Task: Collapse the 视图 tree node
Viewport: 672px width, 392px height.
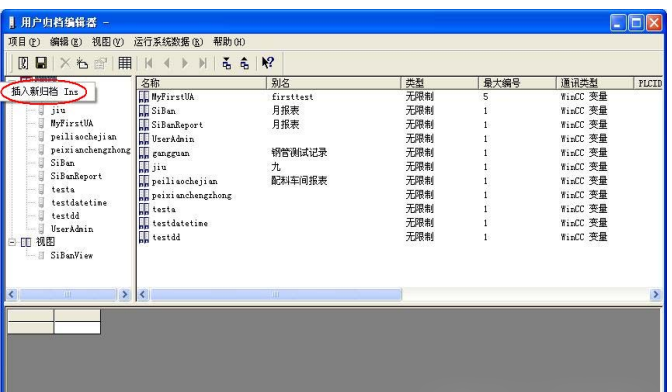Action: pos(12,242)
